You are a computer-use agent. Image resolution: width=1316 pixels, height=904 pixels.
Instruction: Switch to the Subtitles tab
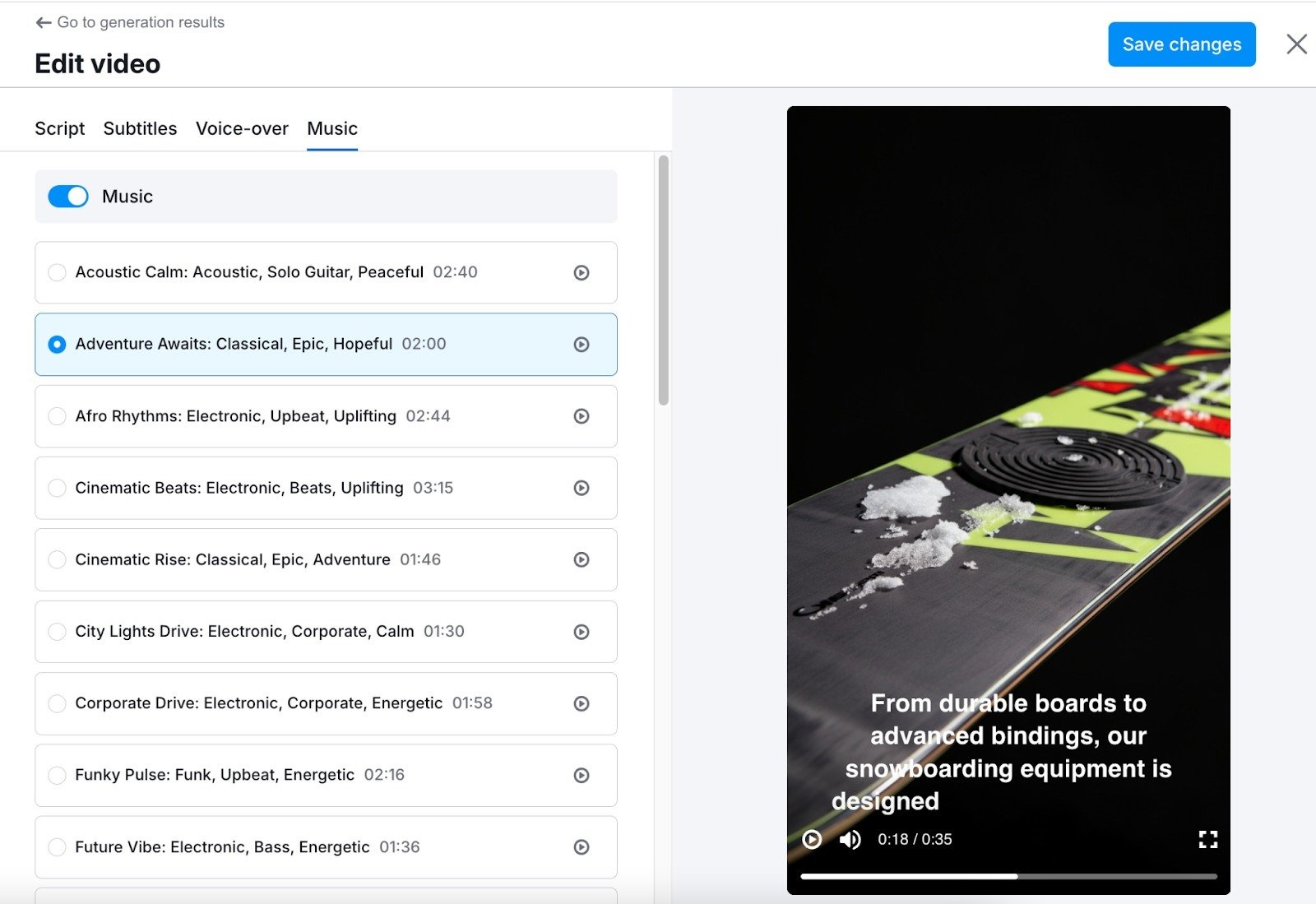(x=140, y=128)
